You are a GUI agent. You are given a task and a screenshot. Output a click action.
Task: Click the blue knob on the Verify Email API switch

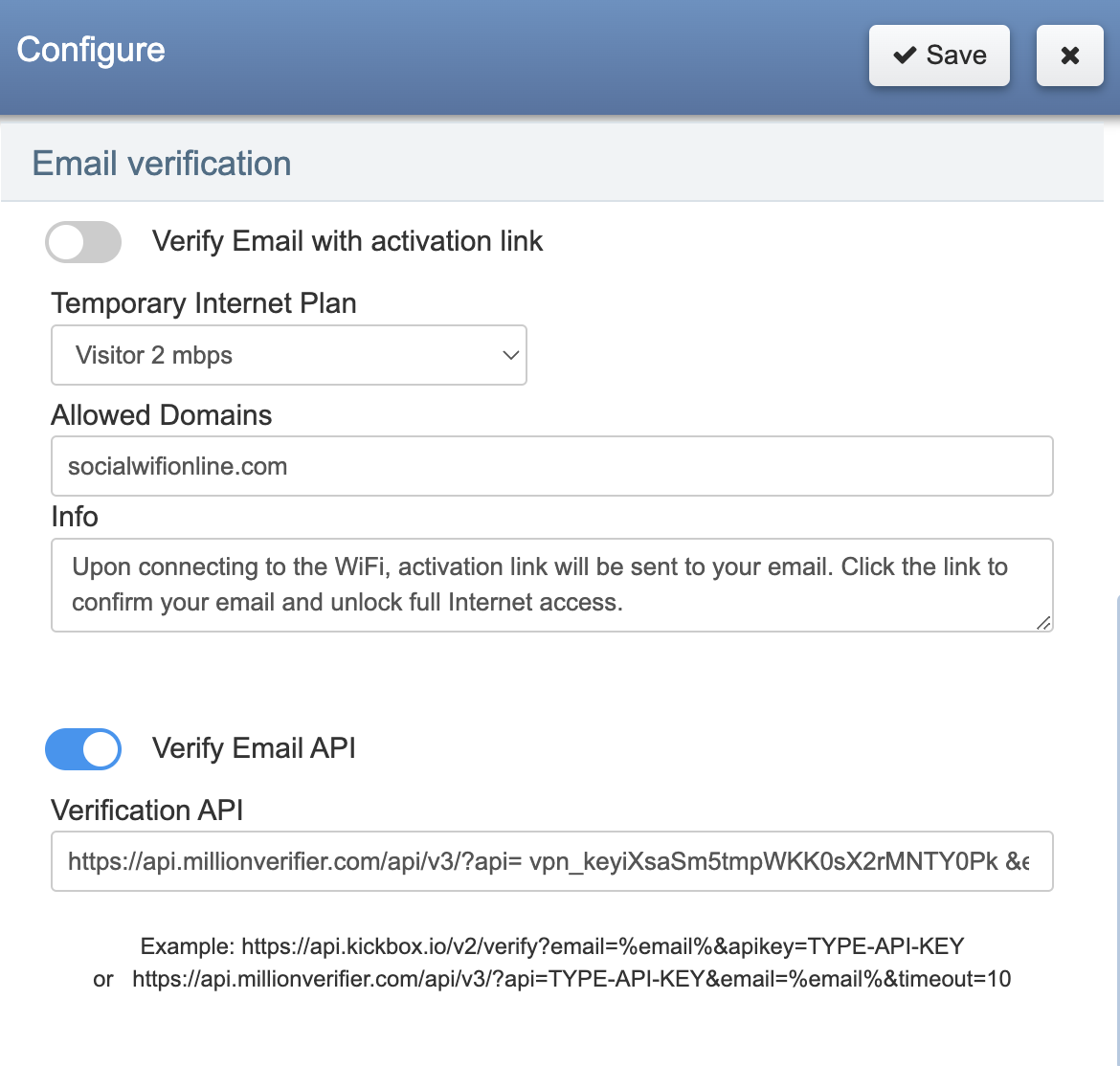pos(99,749)
